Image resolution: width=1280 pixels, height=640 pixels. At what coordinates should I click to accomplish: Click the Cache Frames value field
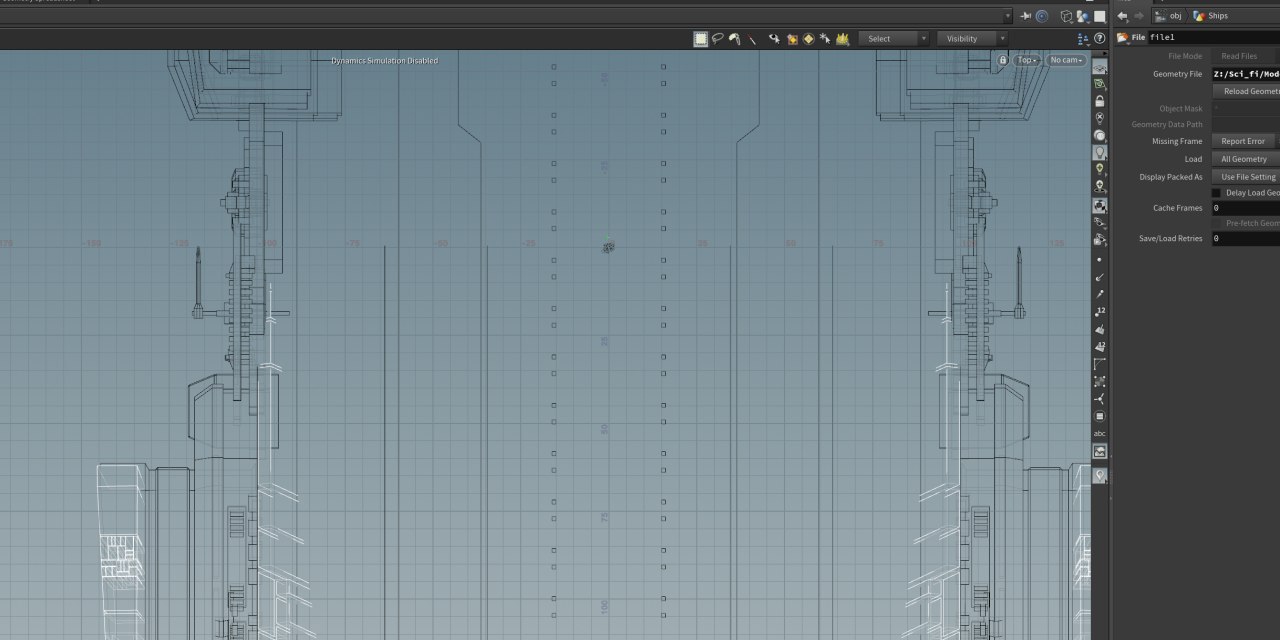(1245, 208)
